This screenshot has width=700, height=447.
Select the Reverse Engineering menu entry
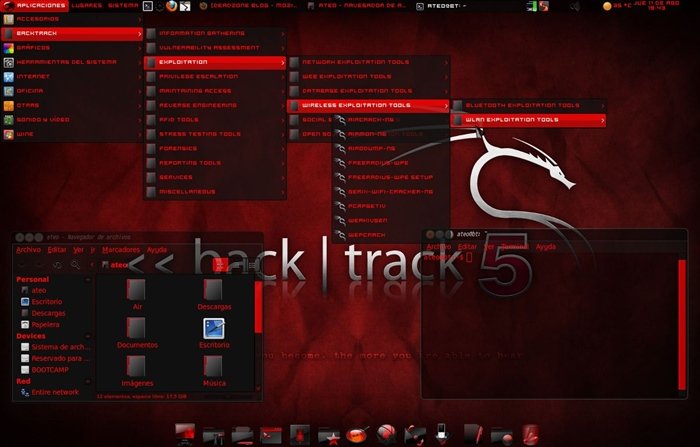pos(215,105)
